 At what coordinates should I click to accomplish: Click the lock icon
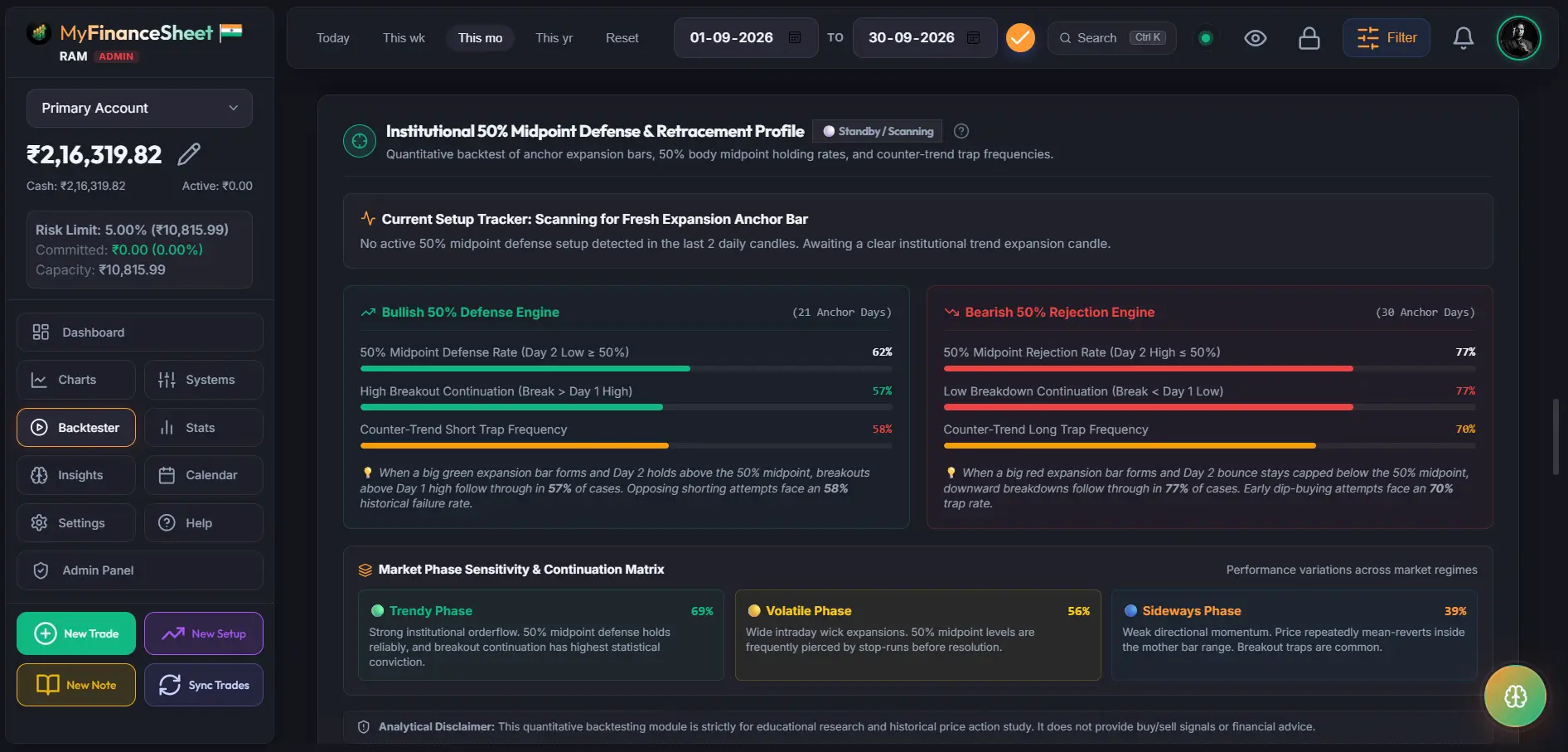point(1309,38)
